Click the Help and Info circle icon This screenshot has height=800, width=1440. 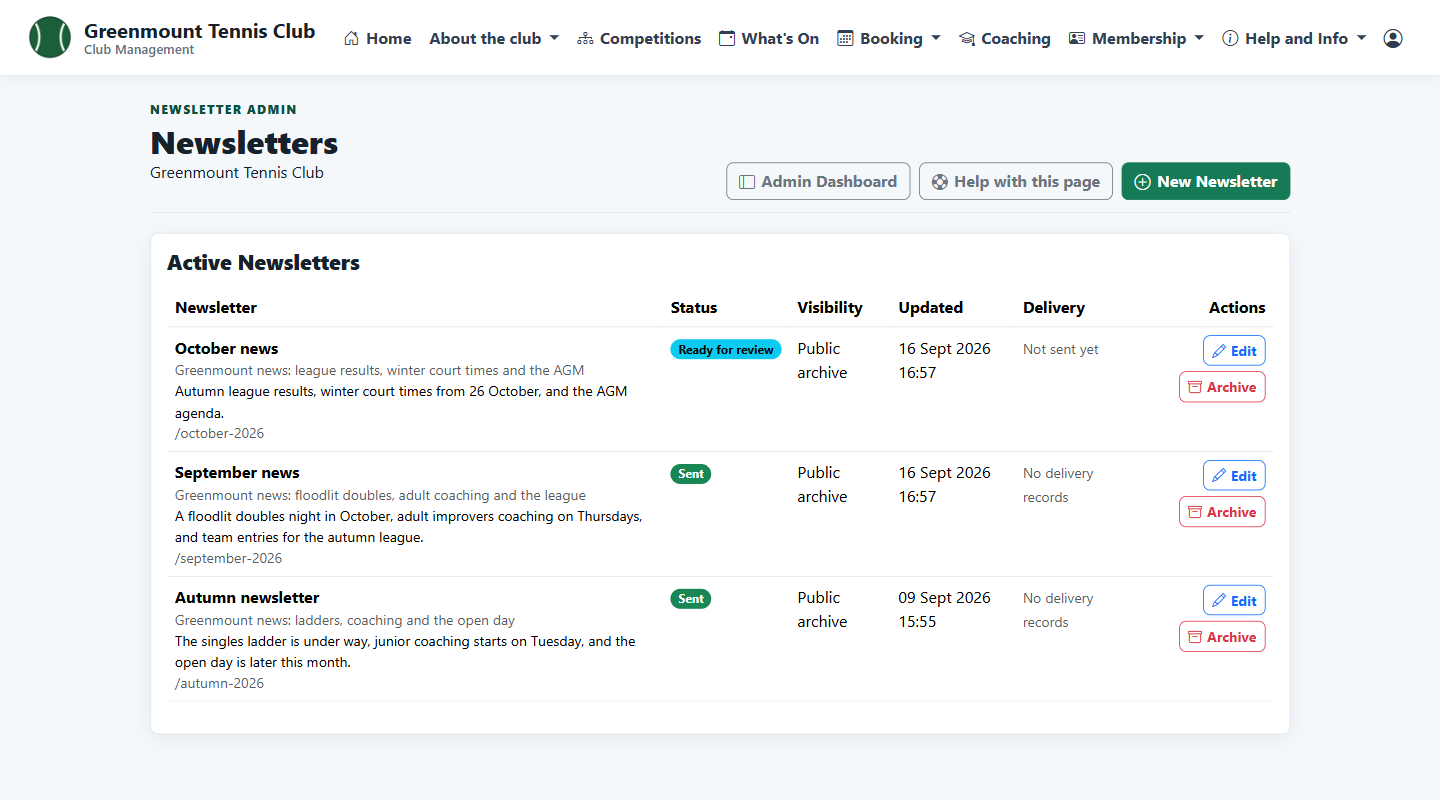click(1230, 39)
